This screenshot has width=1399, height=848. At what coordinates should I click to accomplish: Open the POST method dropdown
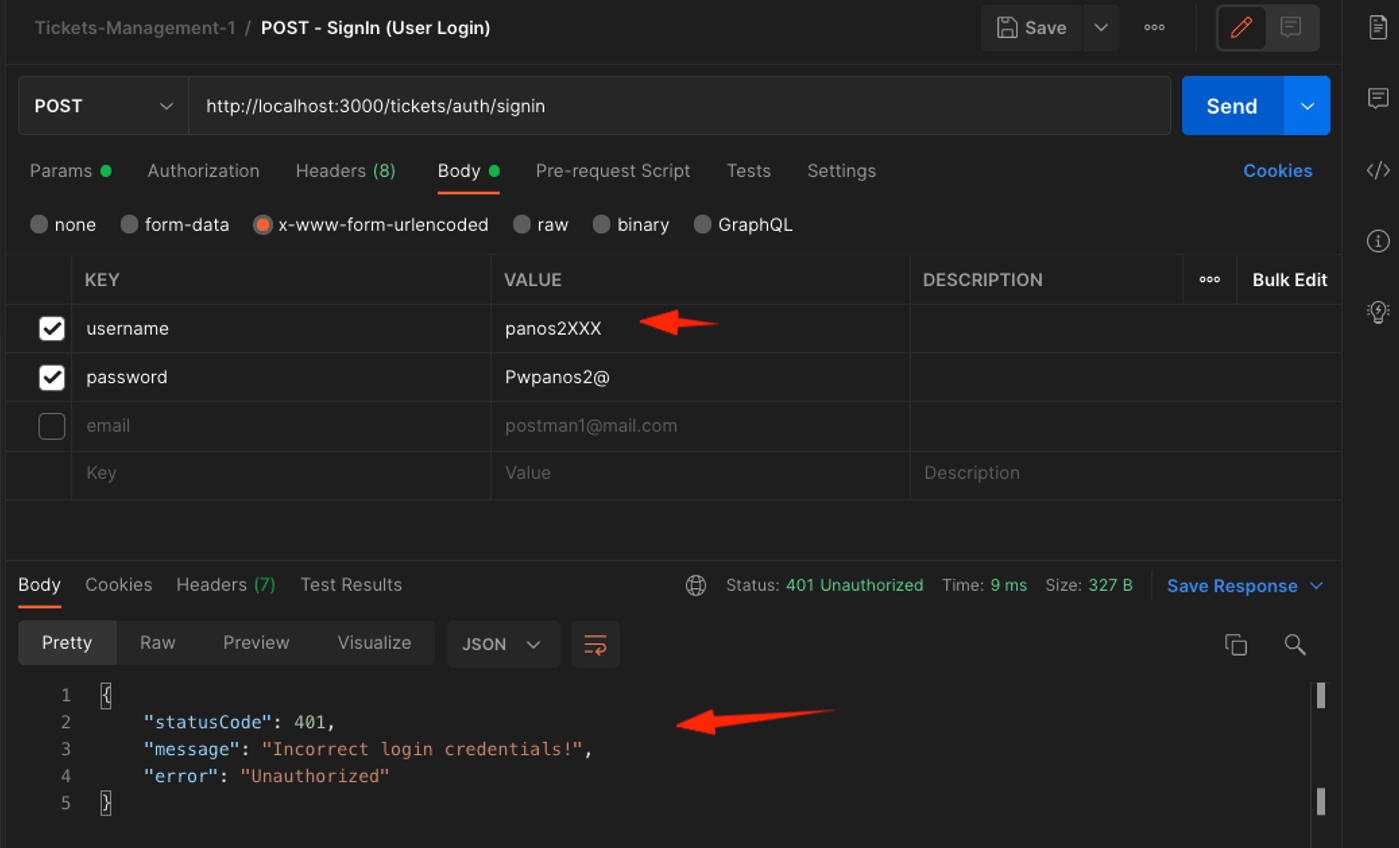click(103, 105)
